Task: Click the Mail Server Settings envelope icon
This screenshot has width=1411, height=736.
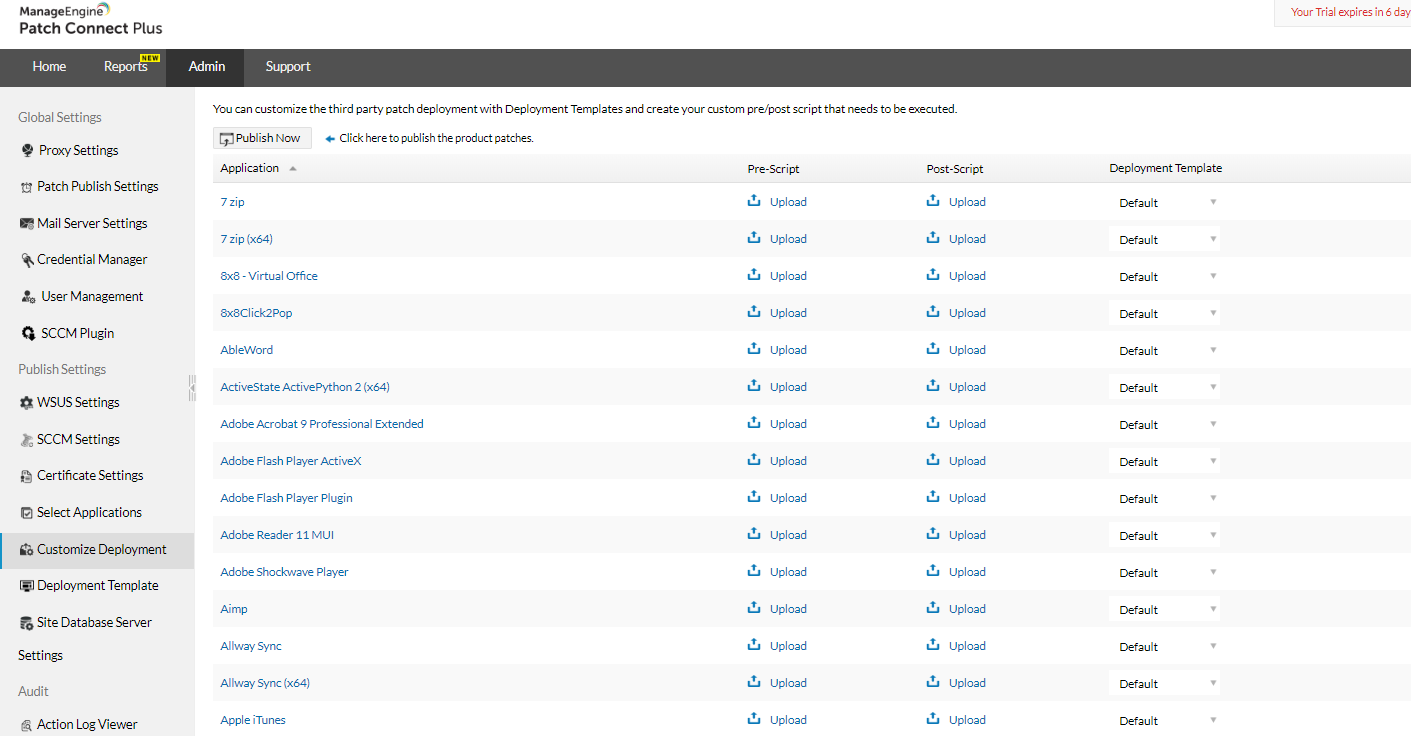Action: (27, 224)
